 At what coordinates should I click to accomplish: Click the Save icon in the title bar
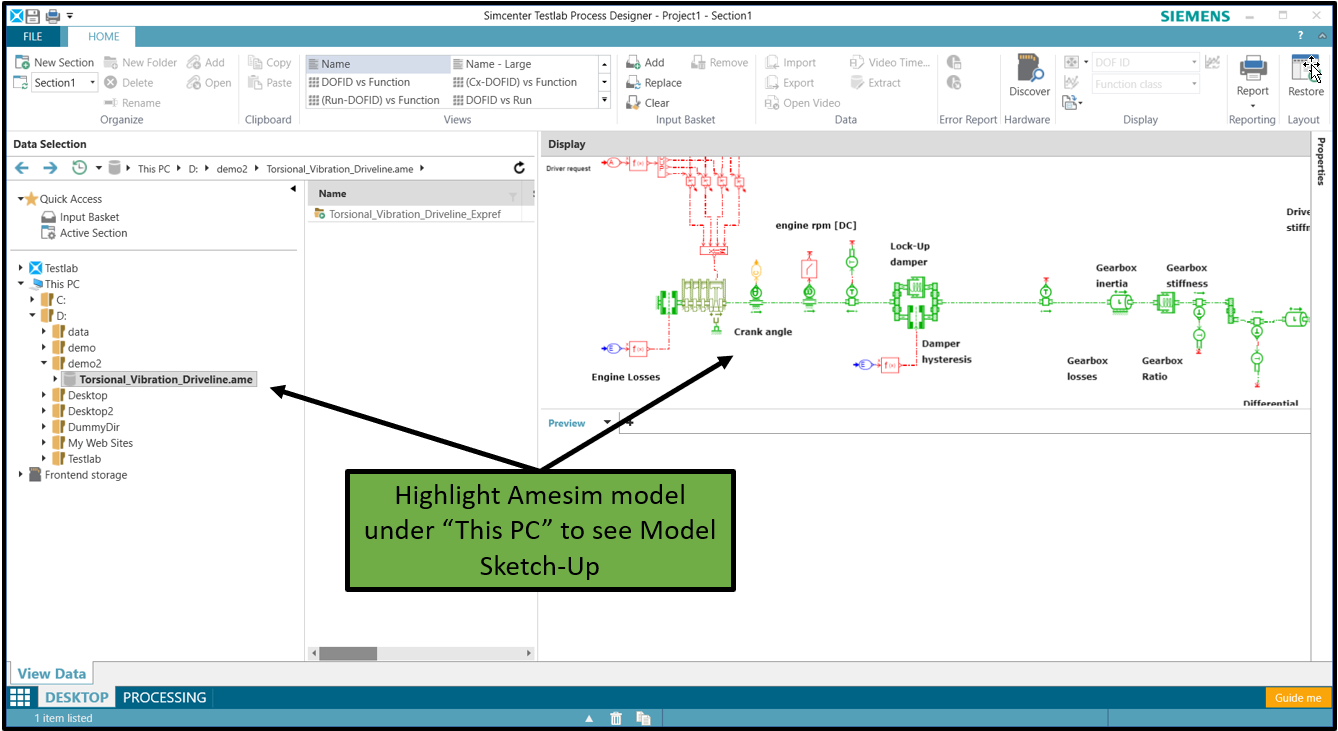pyautogui.click(x=33, y=16)
